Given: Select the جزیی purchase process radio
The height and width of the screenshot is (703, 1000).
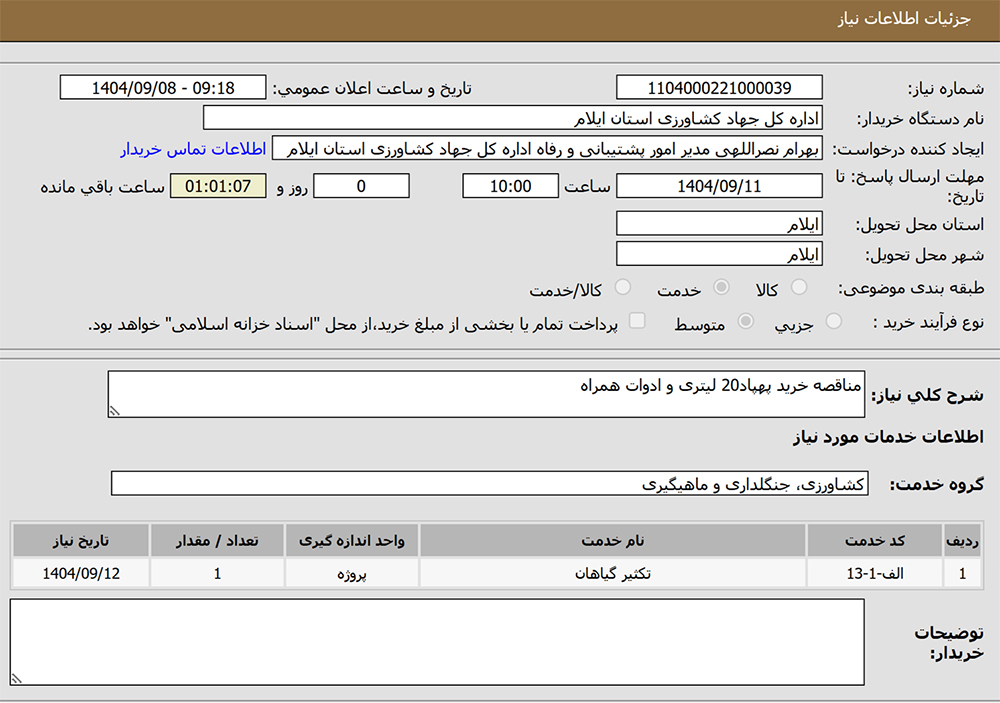Looking at the screenshot, I should (x=833, y=322).
